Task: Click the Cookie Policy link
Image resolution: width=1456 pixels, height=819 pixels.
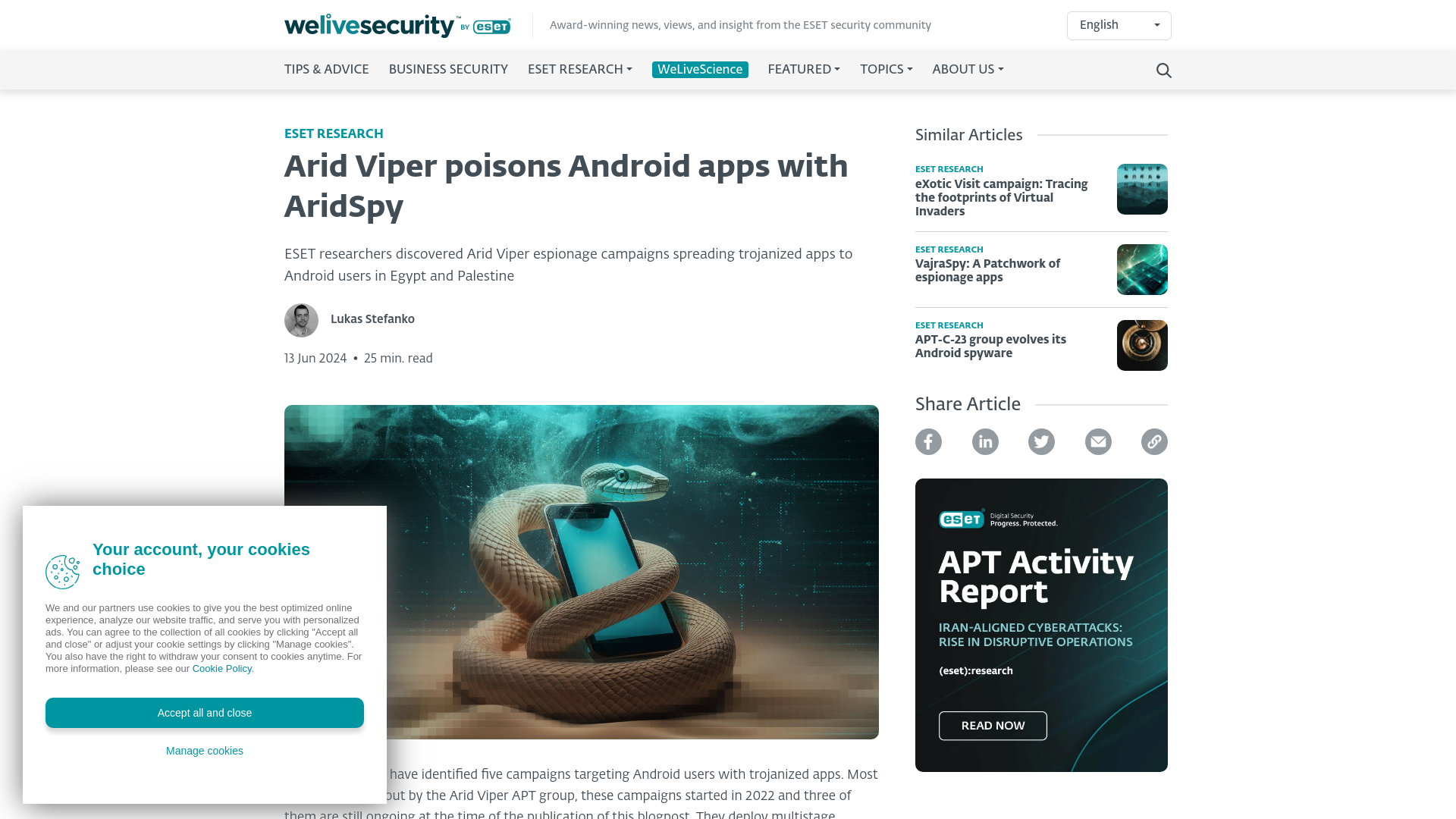Action: pyautogui.click(x=222, y=668)
